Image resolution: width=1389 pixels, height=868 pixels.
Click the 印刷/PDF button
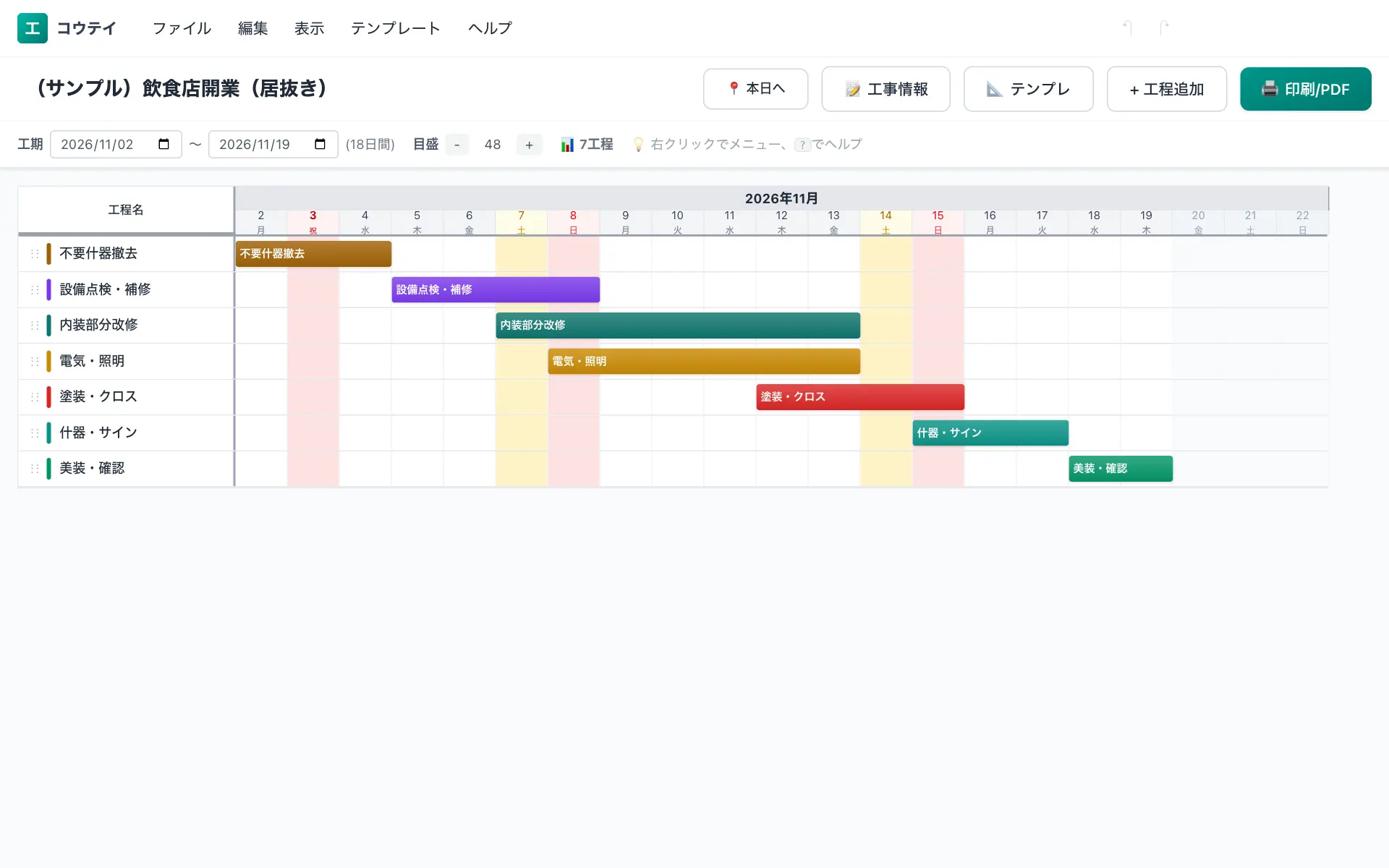1305,89
